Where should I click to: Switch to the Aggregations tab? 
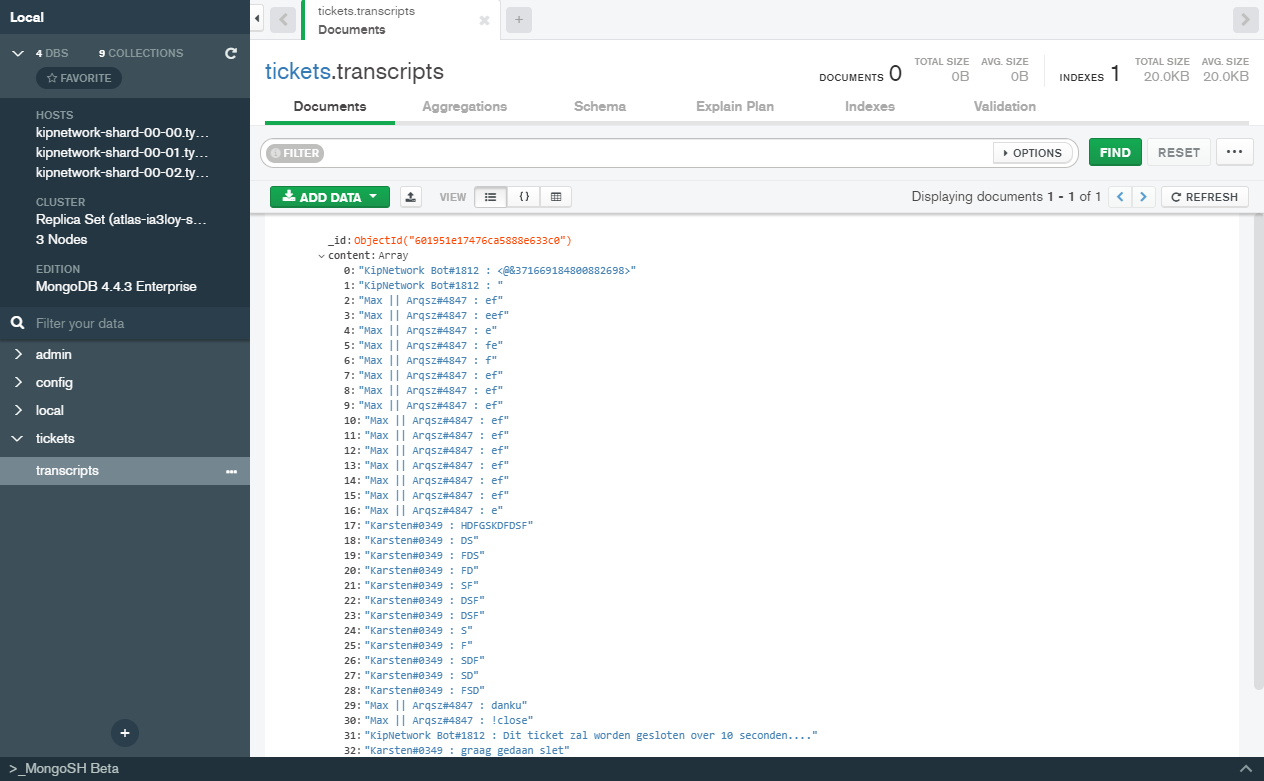pyautogui.click(x=464, y=106)
